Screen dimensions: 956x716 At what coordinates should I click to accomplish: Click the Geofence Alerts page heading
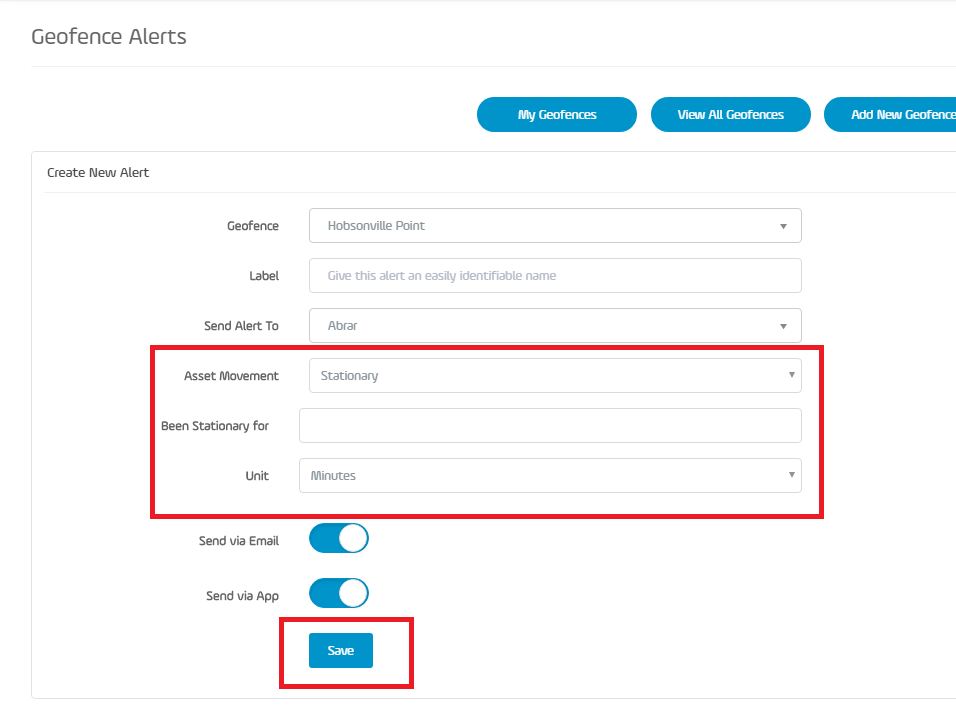[x=109, y=37]
